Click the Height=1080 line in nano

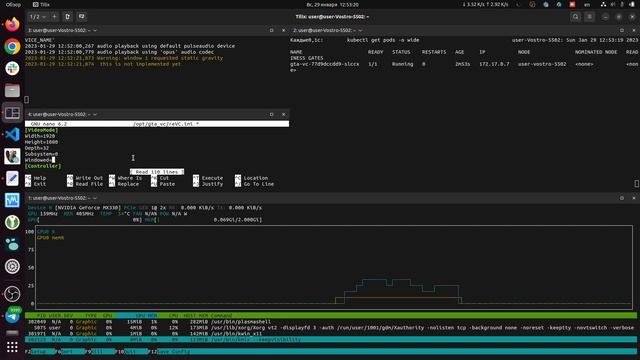(41, 142)
